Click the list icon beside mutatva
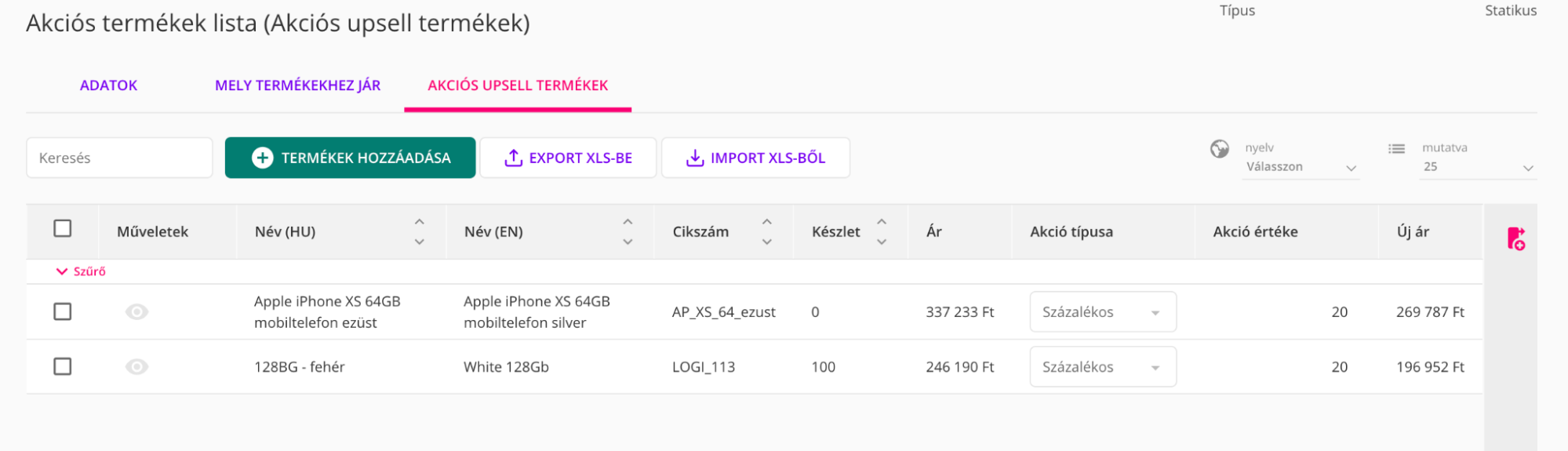This screenshot has height=451, width=1568. click(x=1396, y=148)
